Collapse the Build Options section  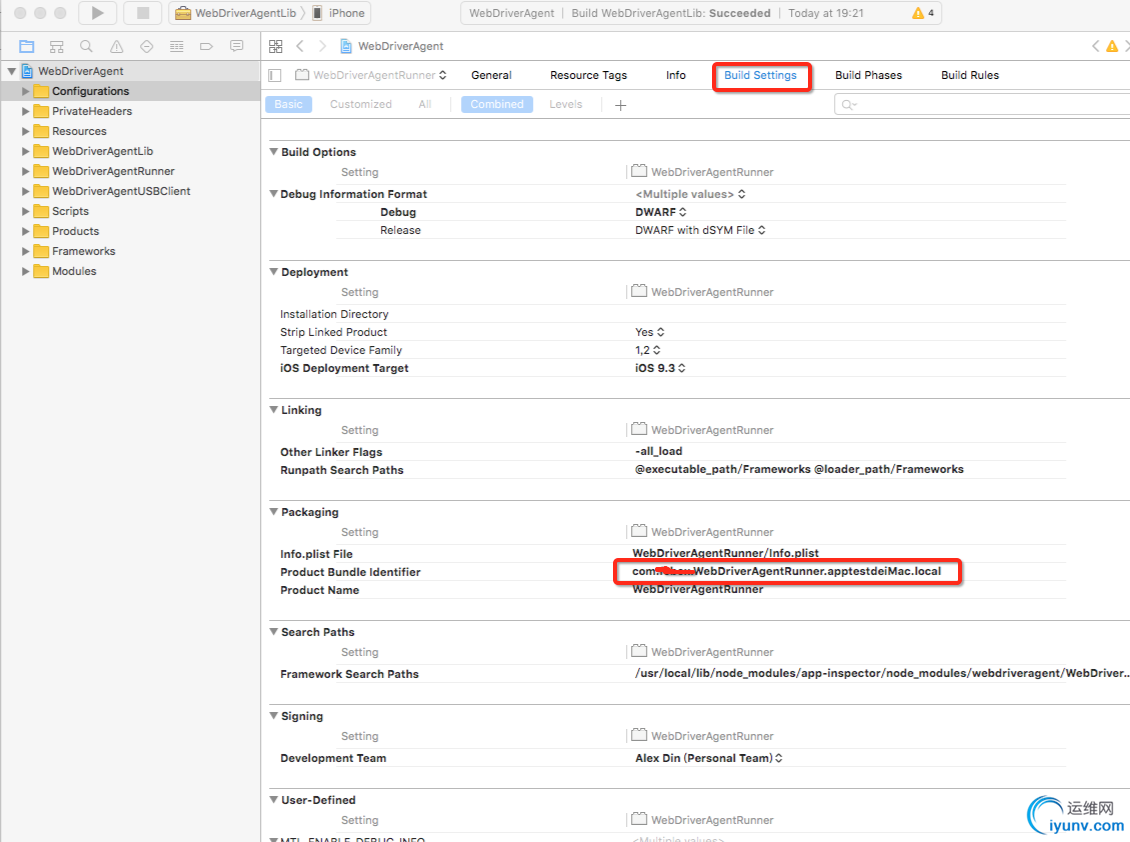(x=274, y=151)
